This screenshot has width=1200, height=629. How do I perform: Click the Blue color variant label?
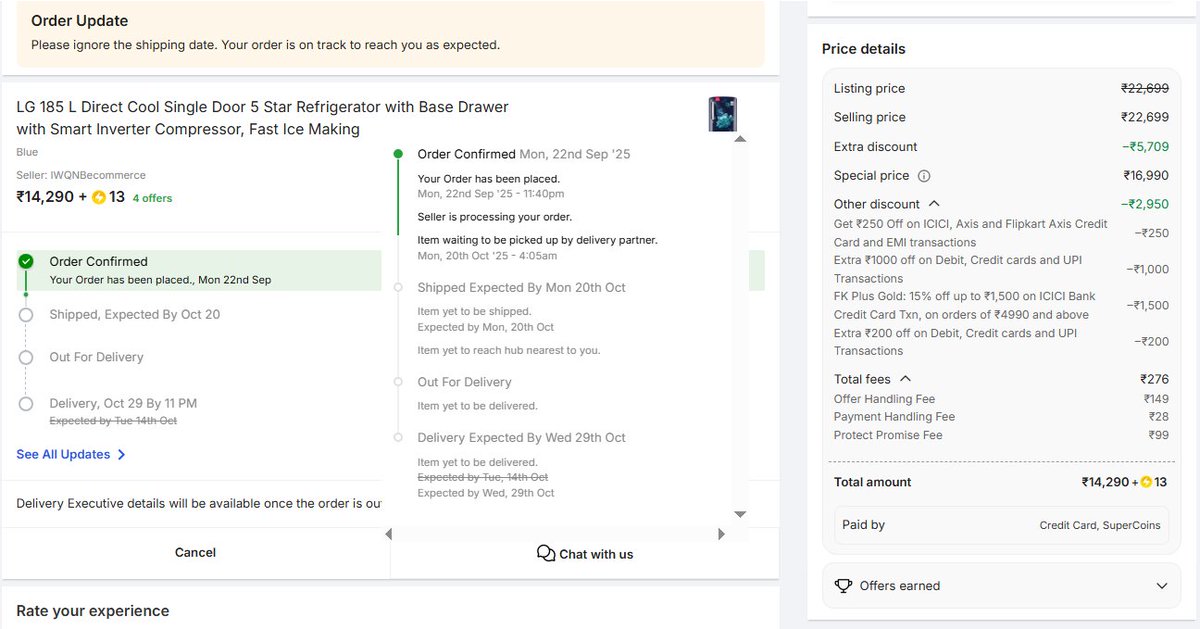(27, 152)
